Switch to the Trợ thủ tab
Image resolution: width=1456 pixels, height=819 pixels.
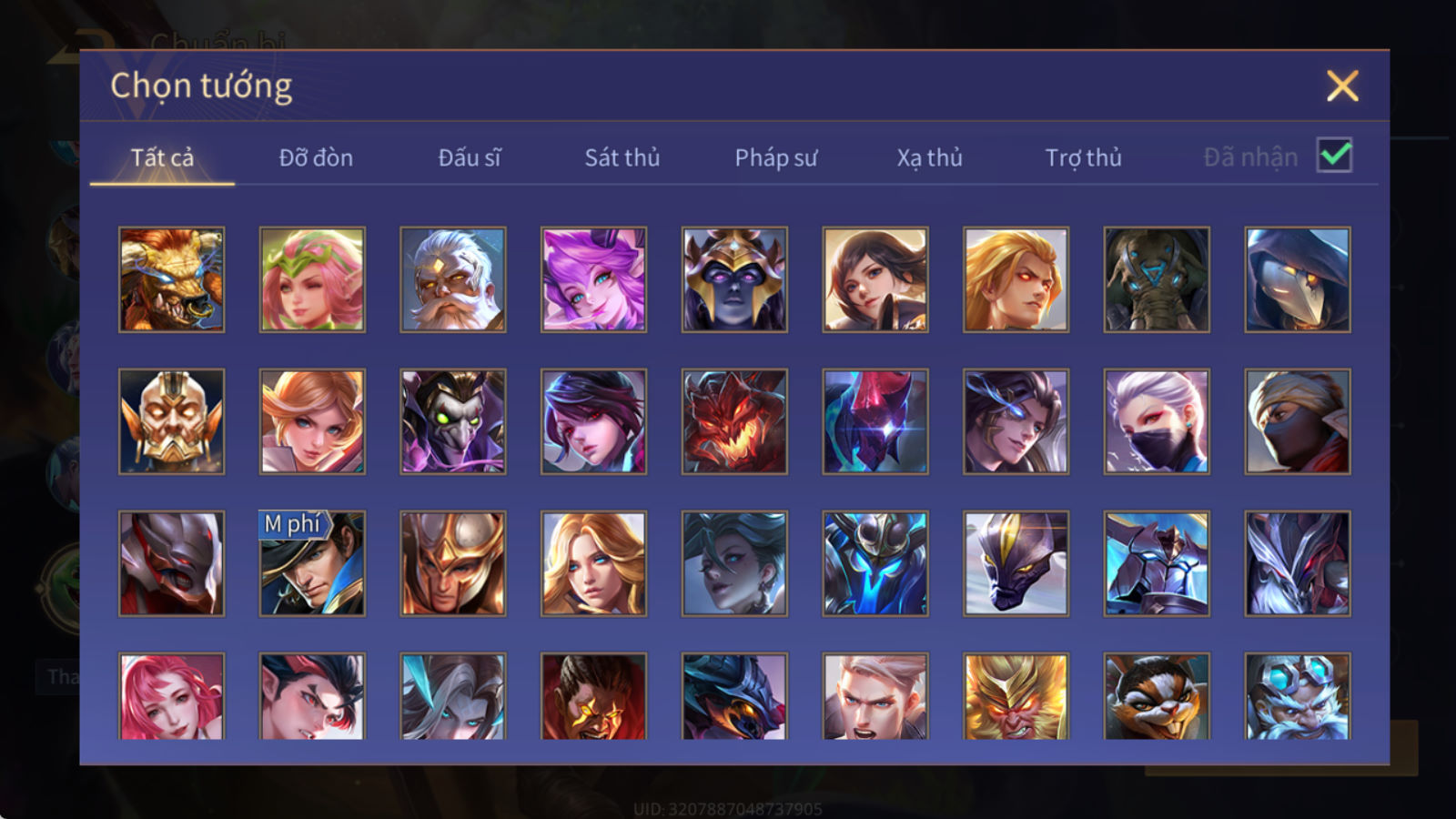point(1083,157)
